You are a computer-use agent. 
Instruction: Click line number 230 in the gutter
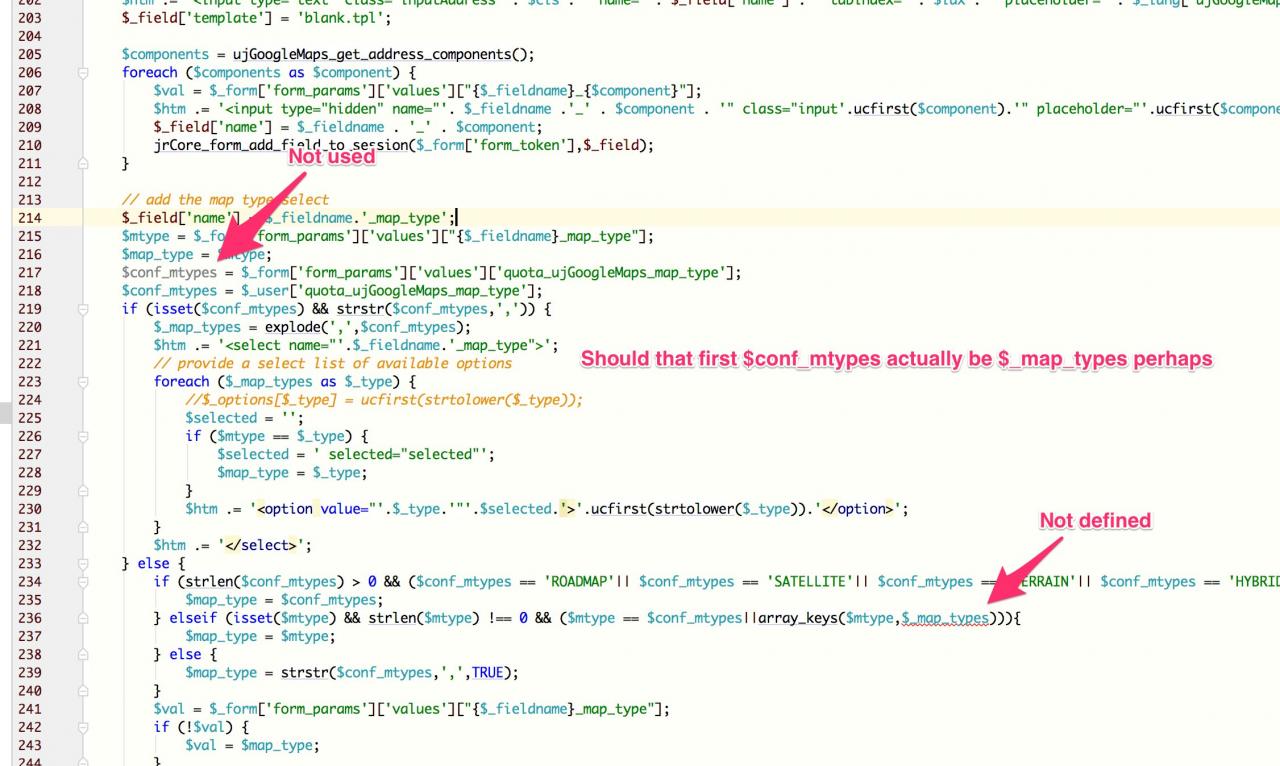[29, 509]
